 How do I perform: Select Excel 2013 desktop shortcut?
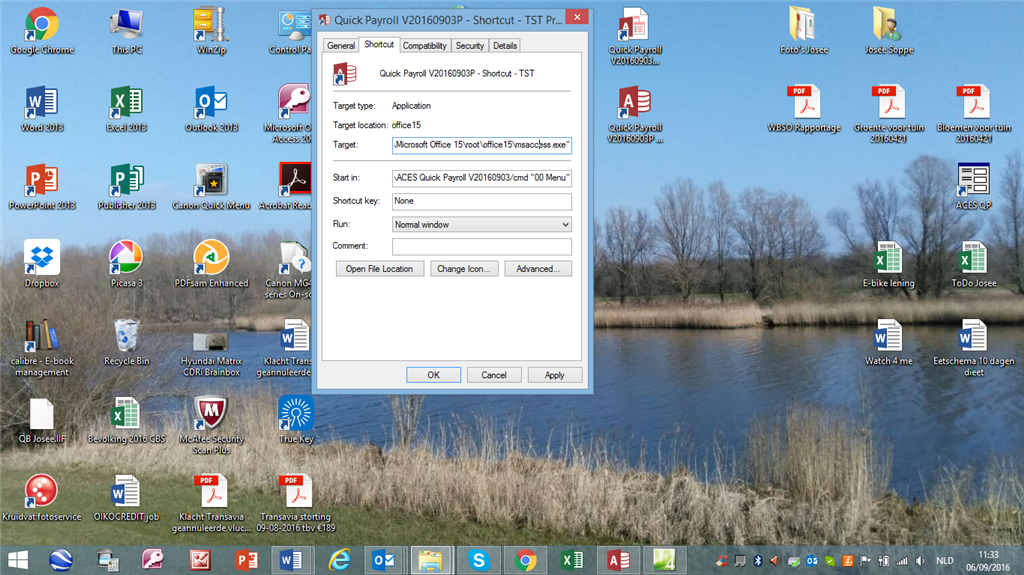tap(127, 109)
